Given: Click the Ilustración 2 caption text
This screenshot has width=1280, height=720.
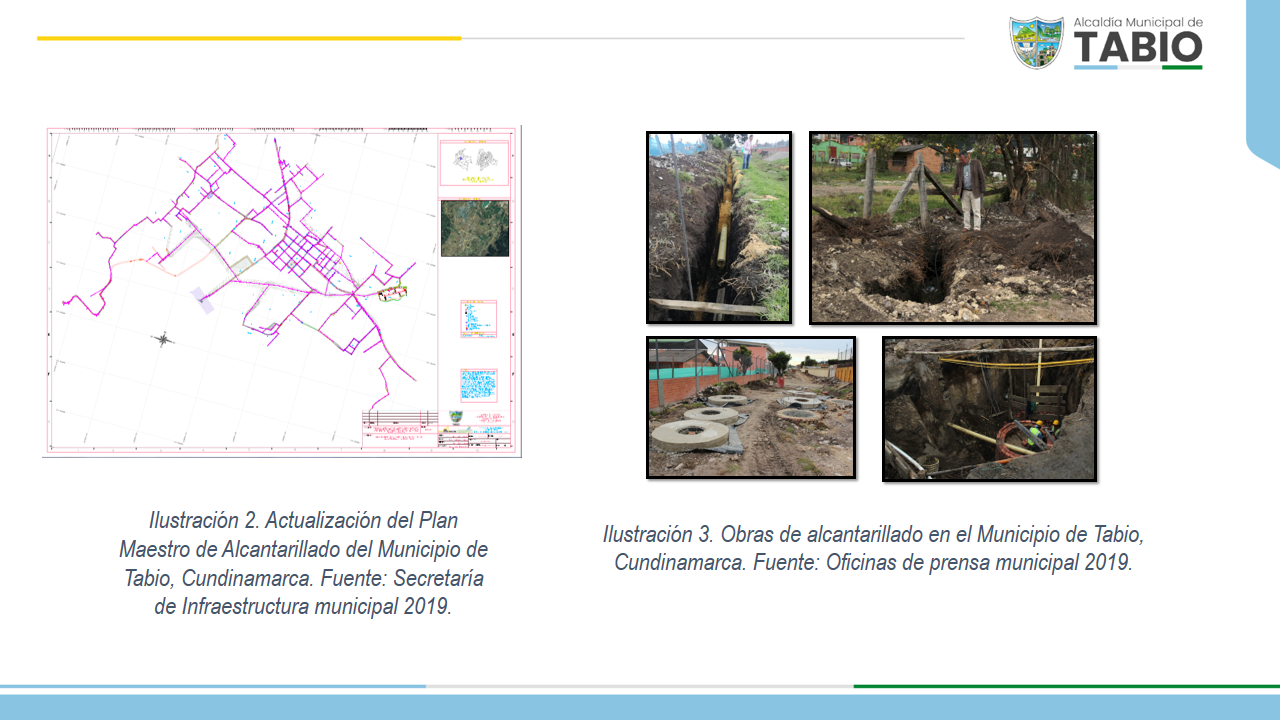Looking at the screenshot, I should (x=303, y=563).
